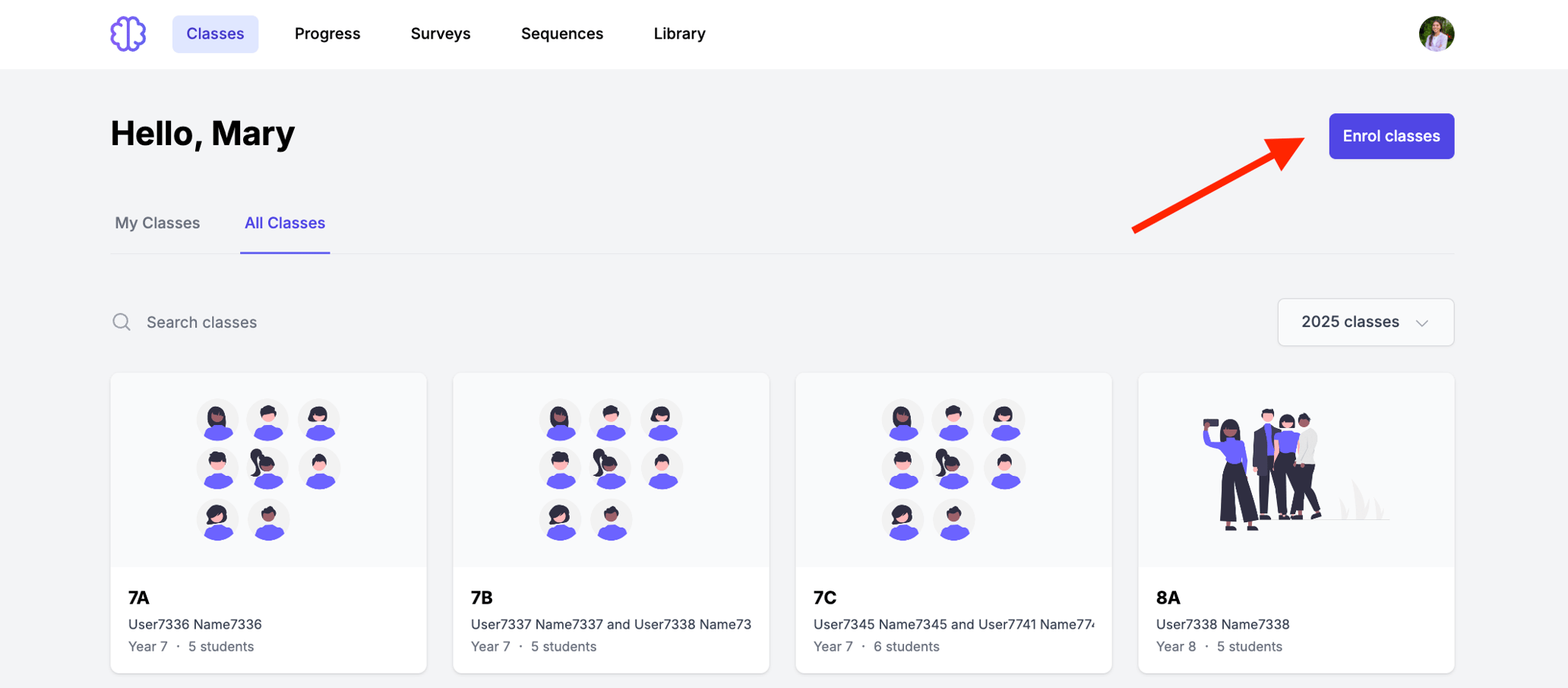Click a student avatar in class 7C
This screenshot has width=1568, height=688.
[x=903, y=419]
